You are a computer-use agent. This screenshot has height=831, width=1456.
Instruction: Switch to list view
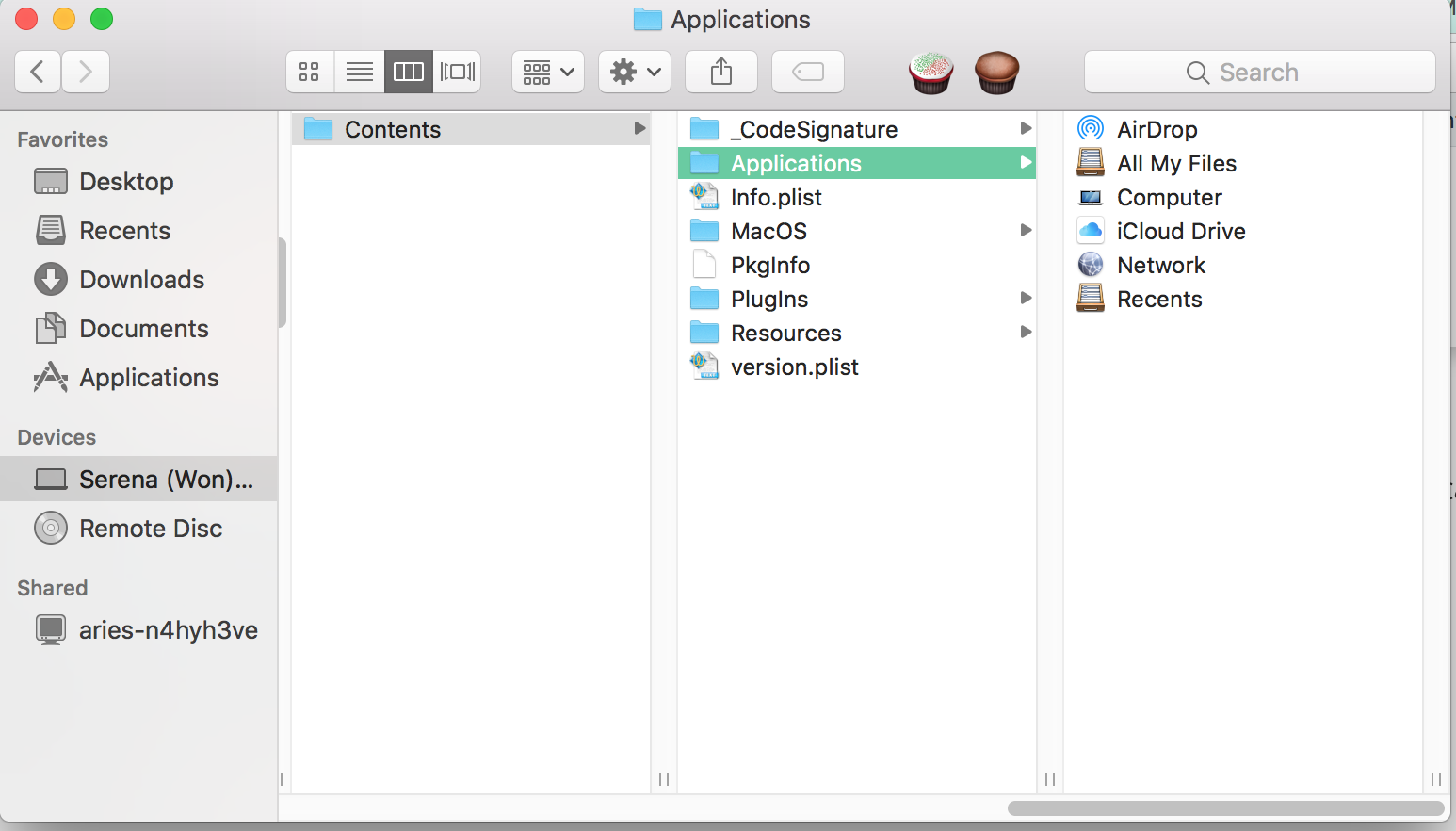[360, 72]
